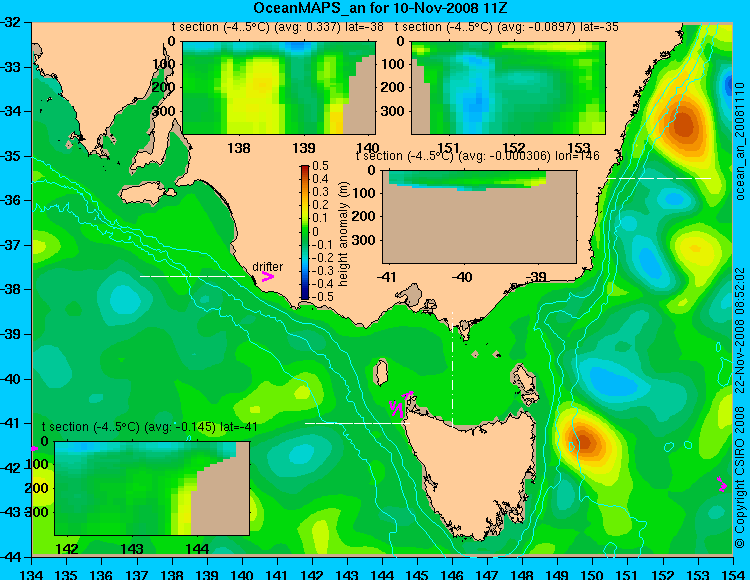Click the colorbar tick label 0.3
This screenshot has width=750, height=580.
pos(320,192)
